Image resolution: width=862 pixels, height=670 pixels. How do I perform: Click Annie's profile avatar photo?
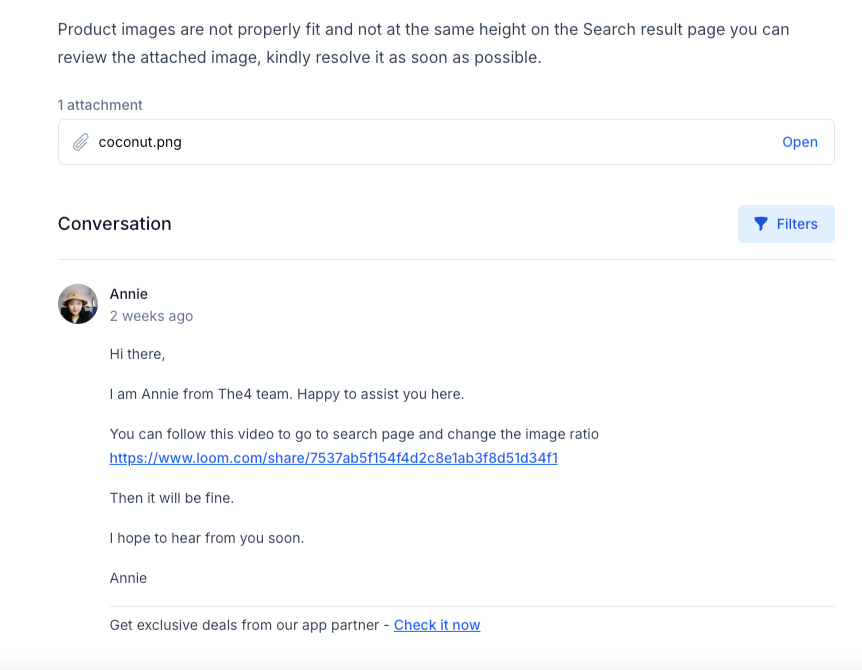[x=78, y=304]
